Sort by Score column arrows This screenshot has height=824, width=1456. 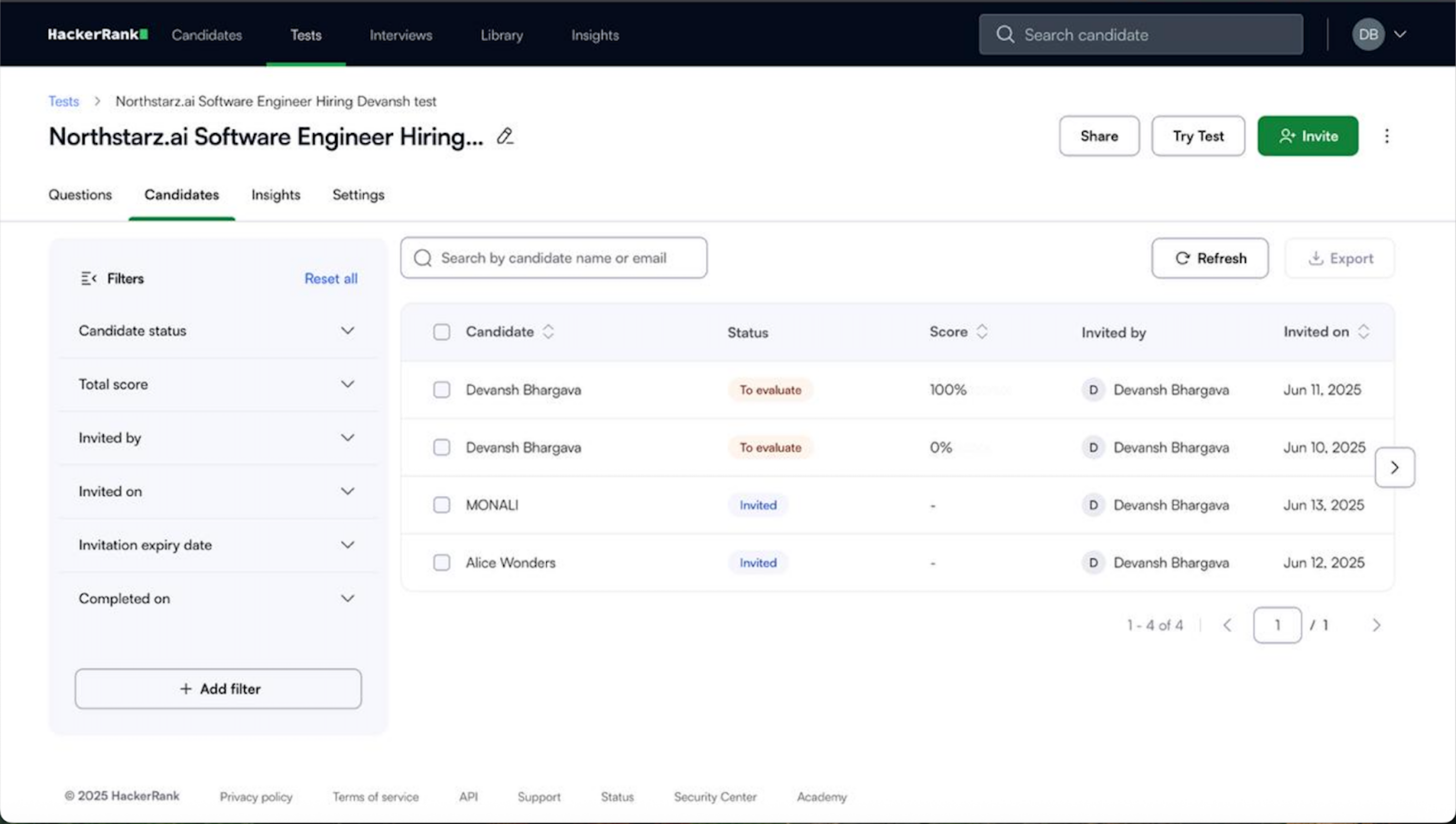(x=982, y=331)
